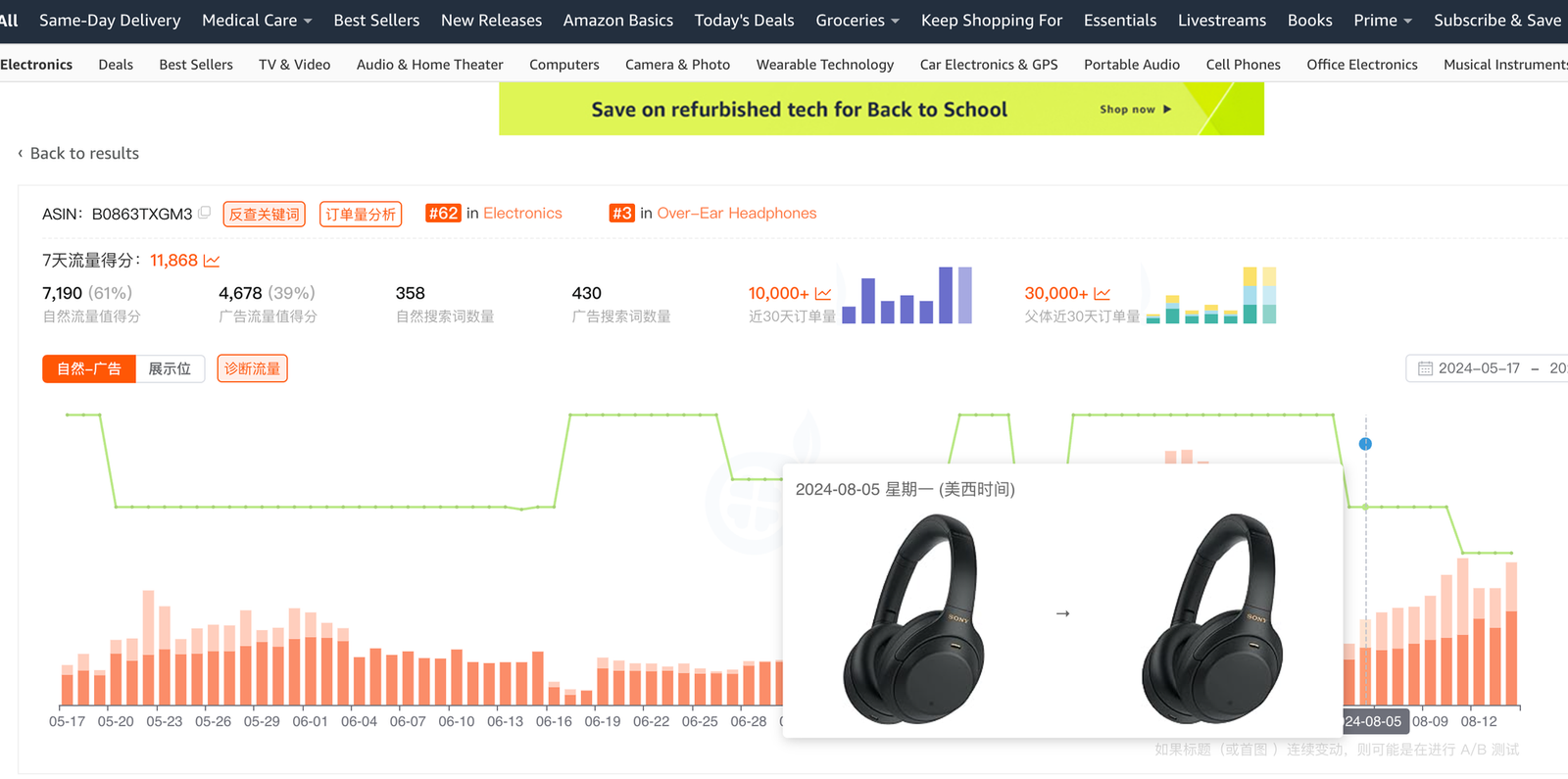1568x779 pixels.
Task: Open Keep Shopping For
Action: (992, 20)
